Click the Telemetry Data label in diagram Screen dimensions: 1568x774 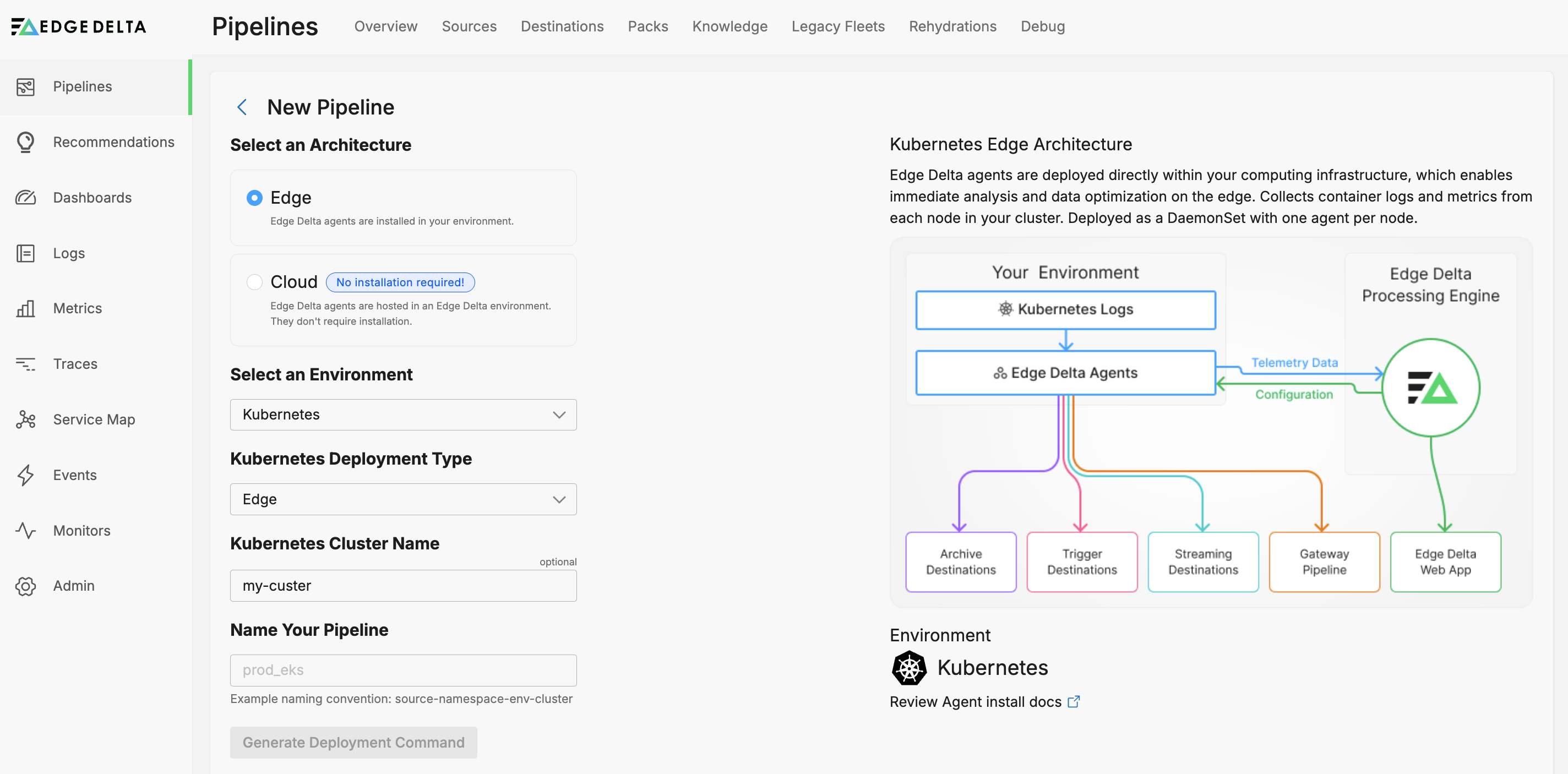pyautogui.click(x=1294, y=363)
